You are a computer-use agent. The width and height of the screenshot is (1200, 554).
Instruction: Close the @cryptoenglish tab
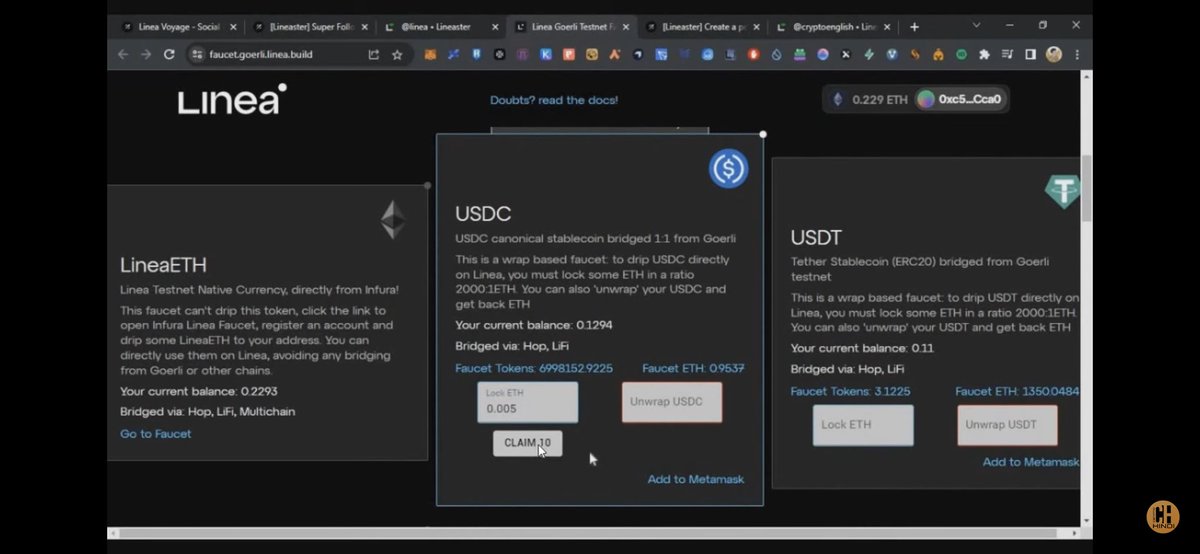click(x=887, y=27)
